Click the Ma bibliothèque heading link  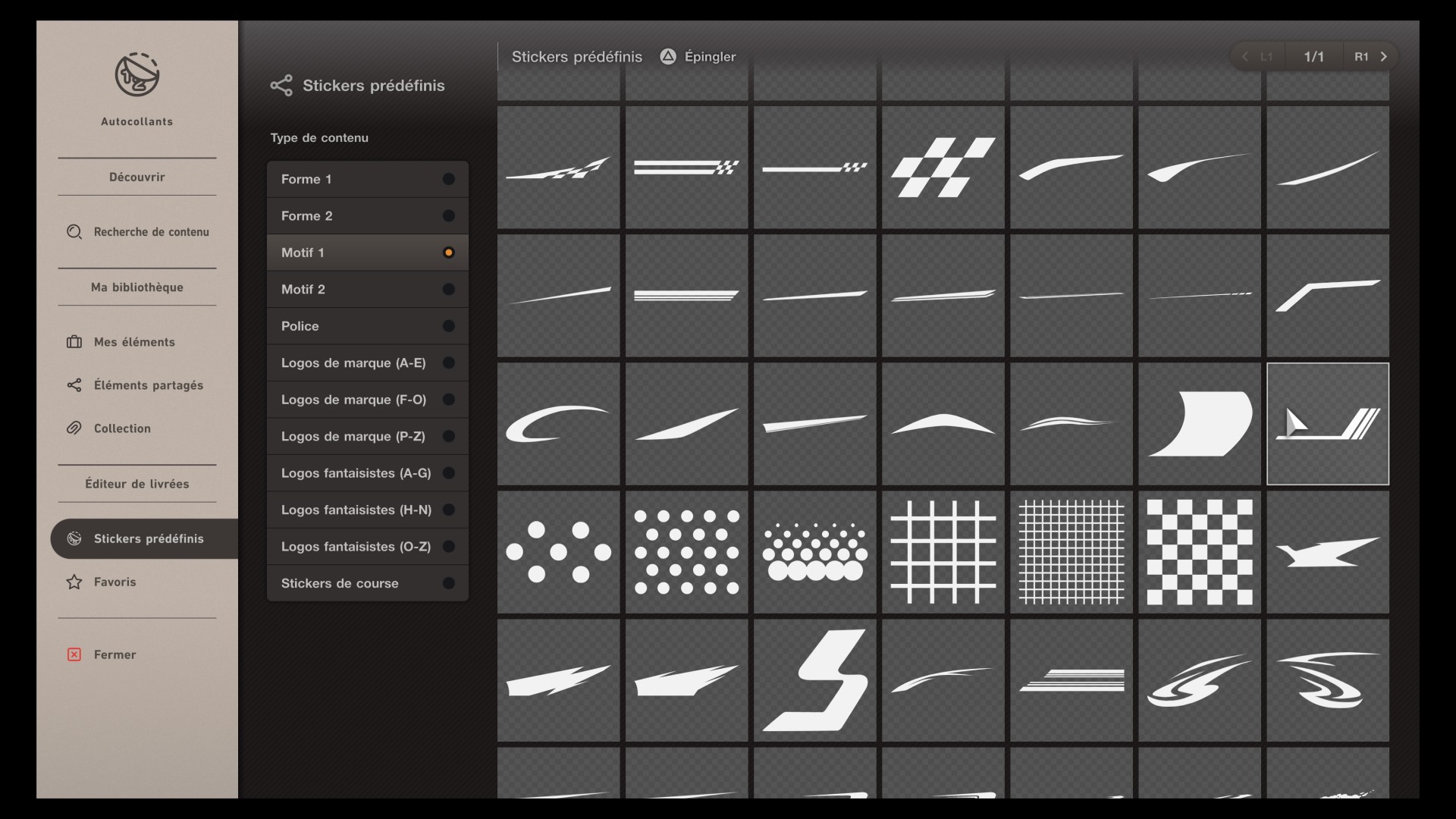point(137,287)
